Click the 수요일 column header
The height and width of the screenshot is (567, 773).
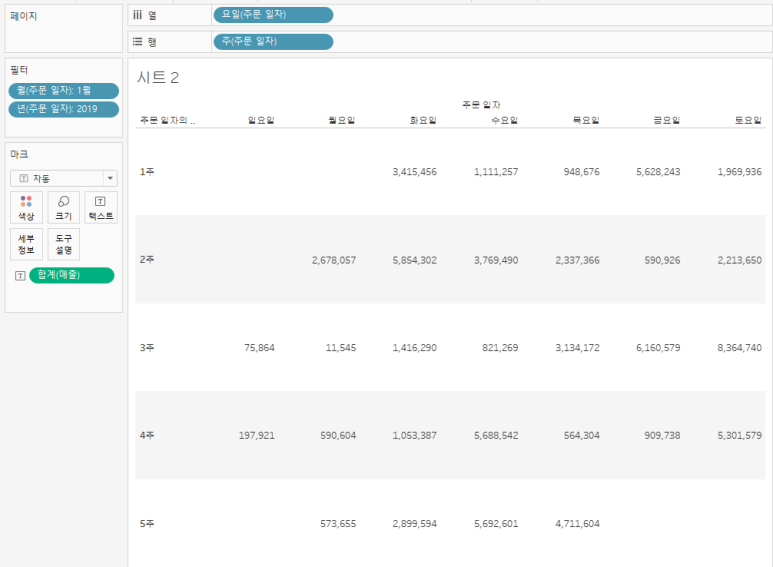click(x=504, y=120)
